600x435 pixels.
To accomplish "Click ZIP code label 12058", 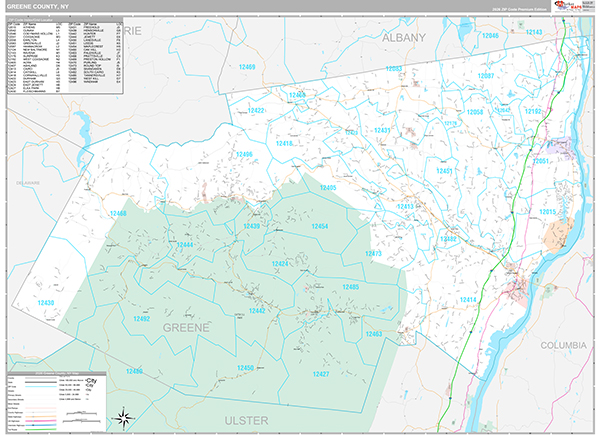I will click(x=474, y=112).
